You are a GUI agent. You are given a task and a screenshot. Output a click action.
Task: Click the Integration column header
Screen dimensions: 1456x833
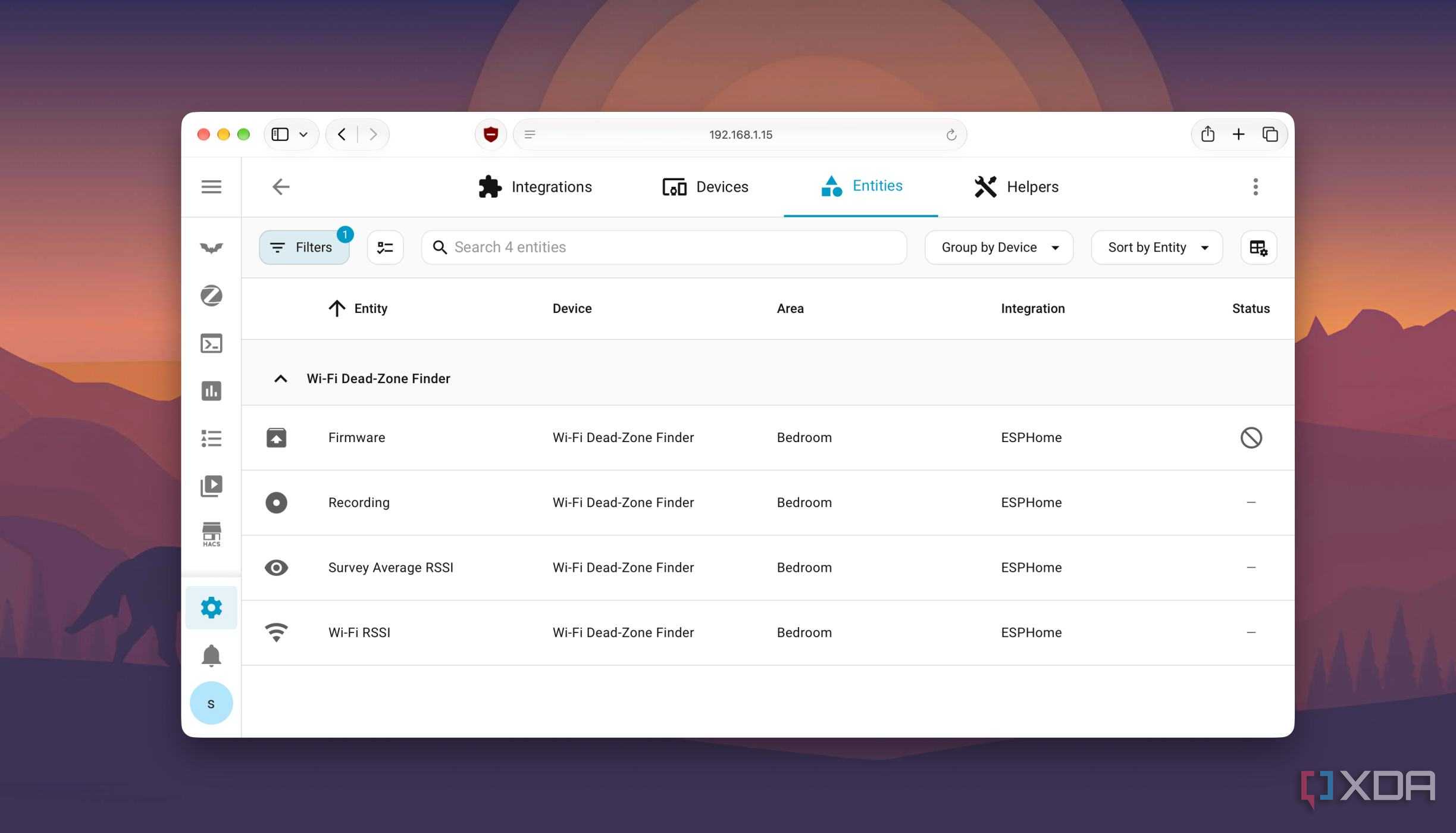click(1033, 308)
